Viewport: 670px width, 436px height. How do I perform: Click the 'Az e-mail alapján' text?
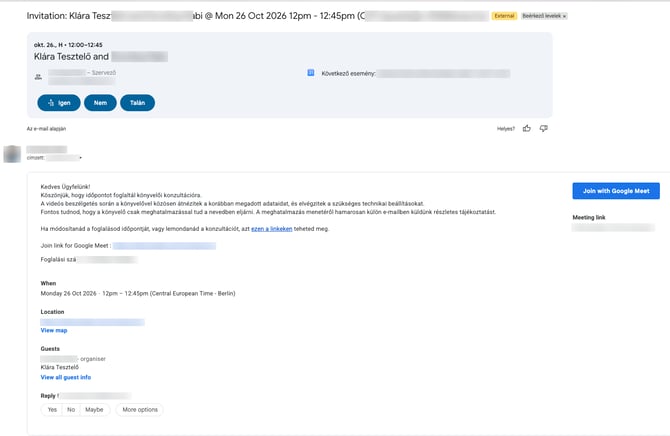46,129
